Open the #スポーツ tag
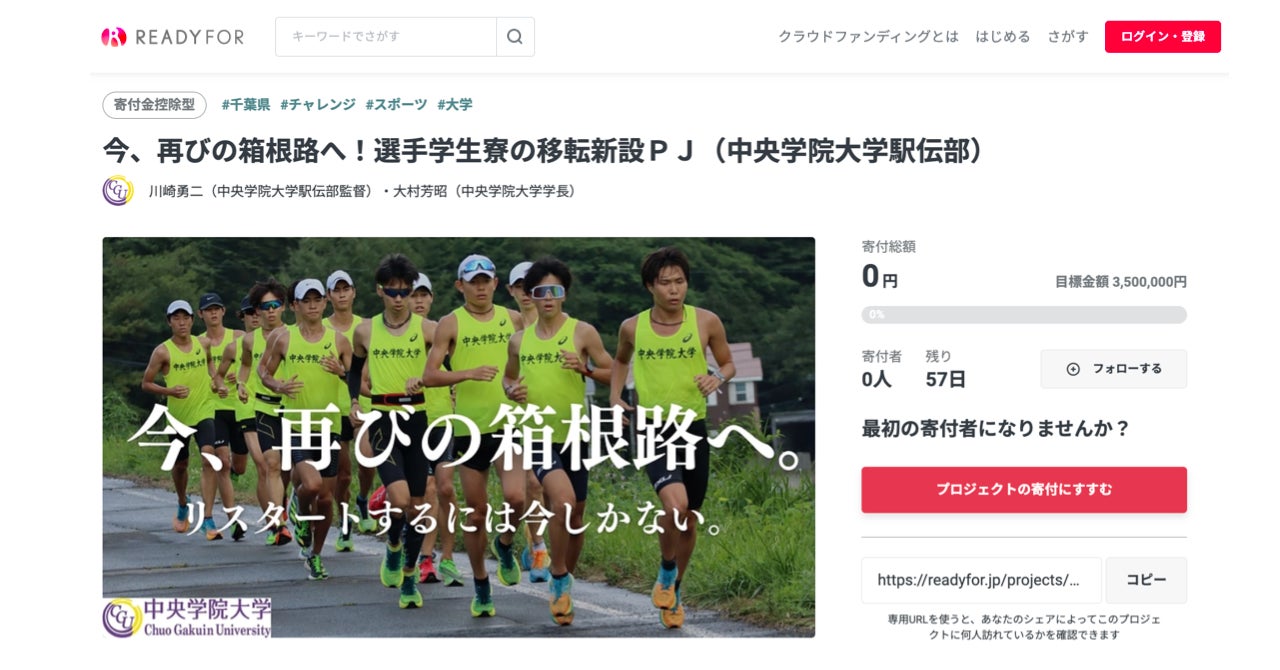Image resolution: width=1280 pixels, height=670 pixels. [x=396, y=105]
